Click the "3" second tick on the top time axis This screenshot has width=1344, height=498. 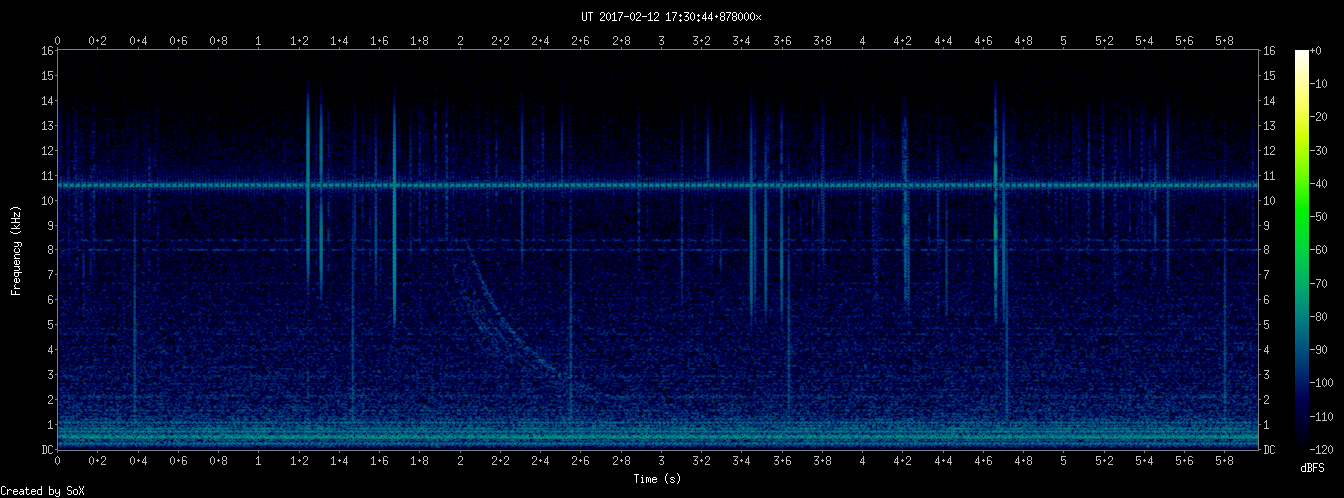click(661, 41)
